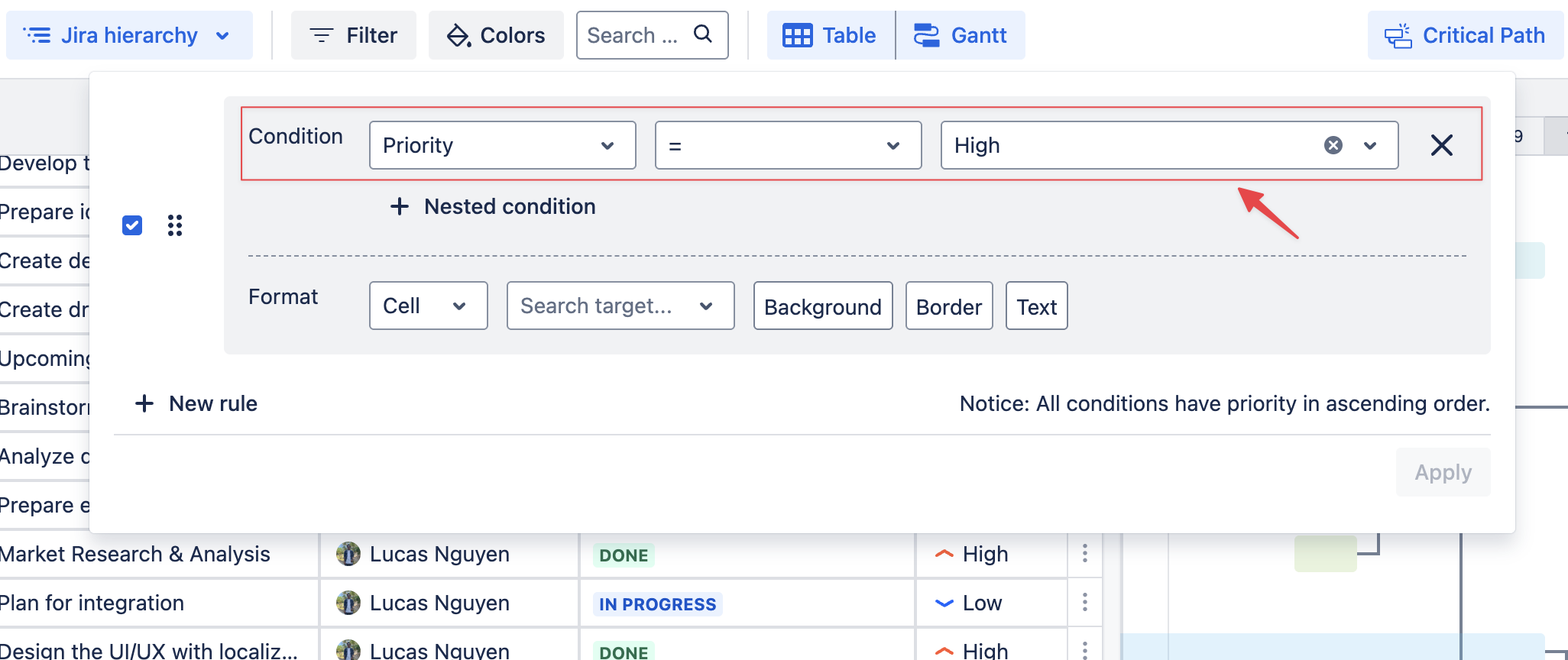This screenshot has width=1568, height=660.
Task: Open the more options menu for Plan for integration
Action: click(1084, 603)
